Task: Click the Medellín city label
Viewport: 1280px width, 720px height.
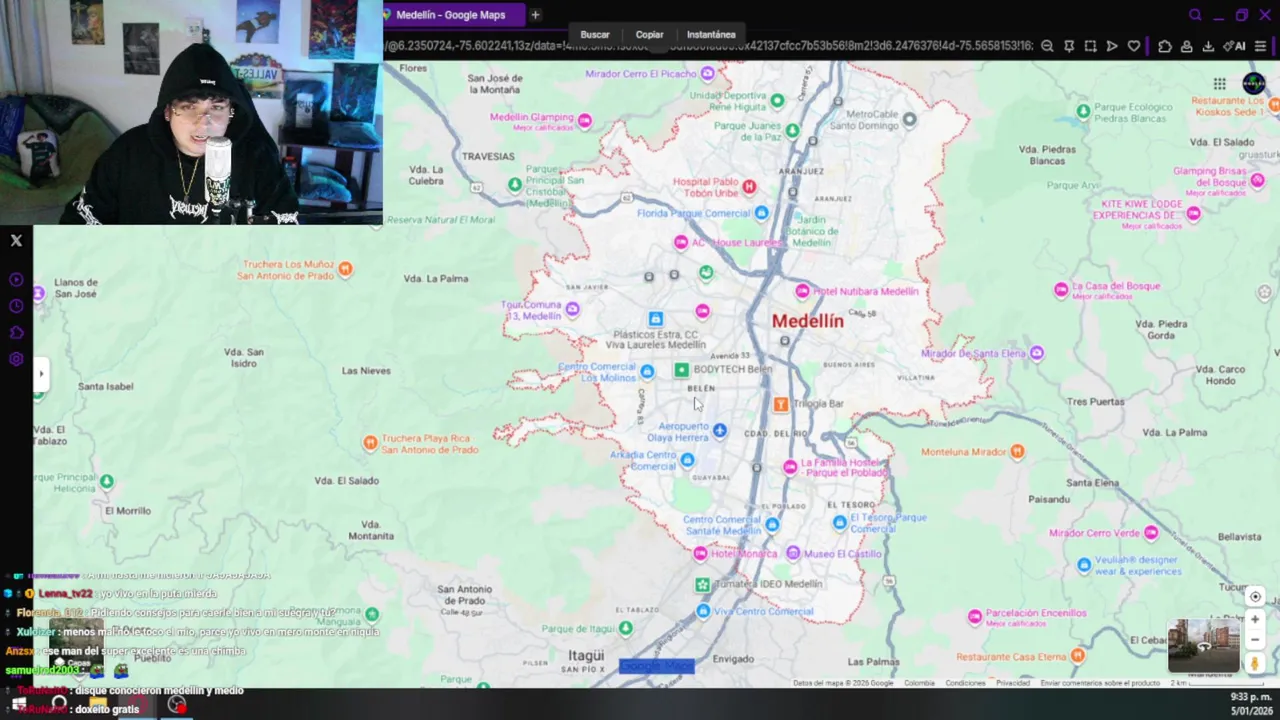Action: pos(808,321)
